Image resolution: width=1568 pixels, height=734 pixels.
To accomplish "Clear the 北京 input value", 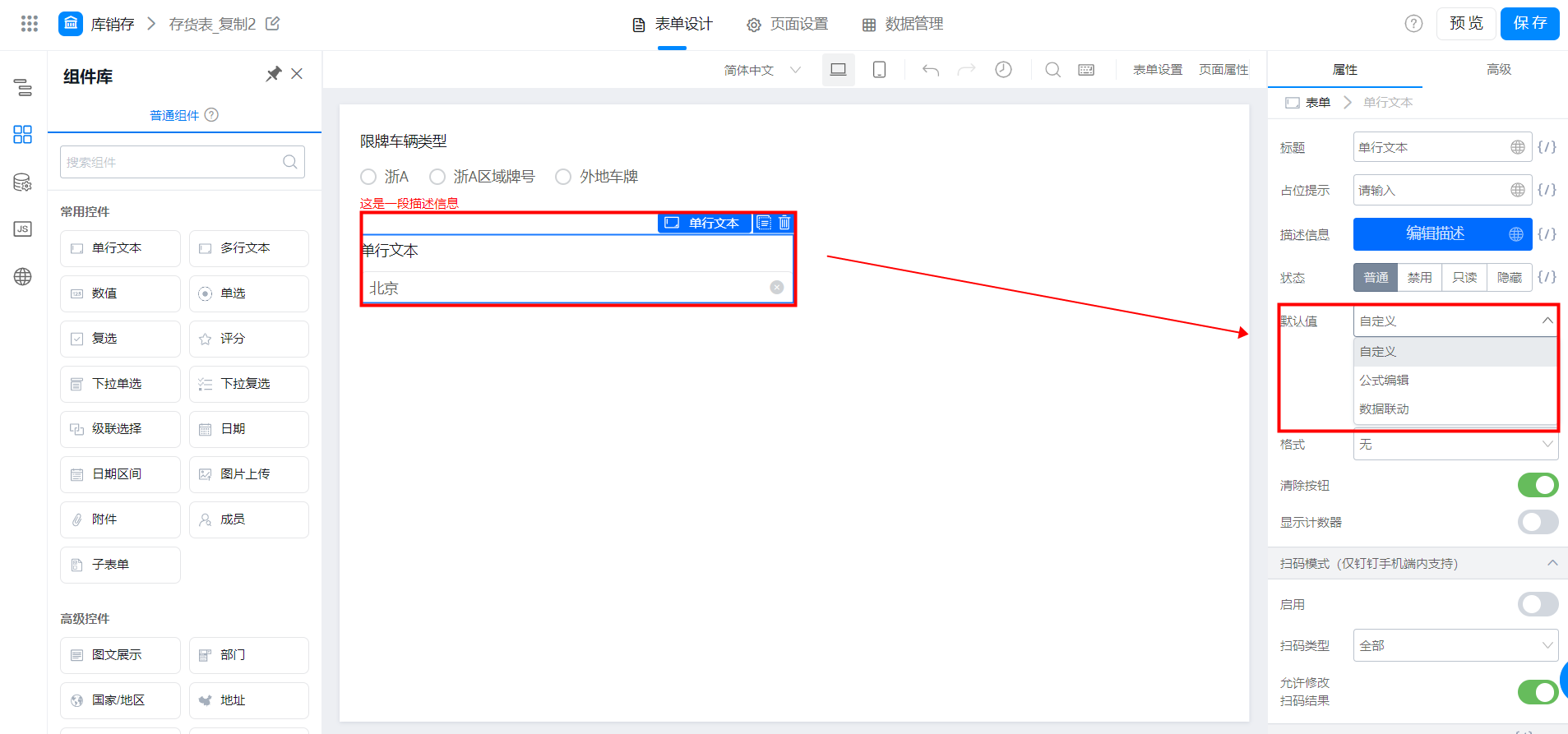I will (777, 288).
